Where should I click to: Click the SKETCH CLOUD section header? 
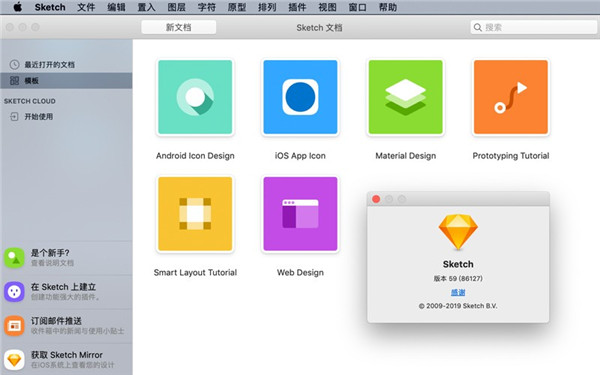tap(30, 101)
